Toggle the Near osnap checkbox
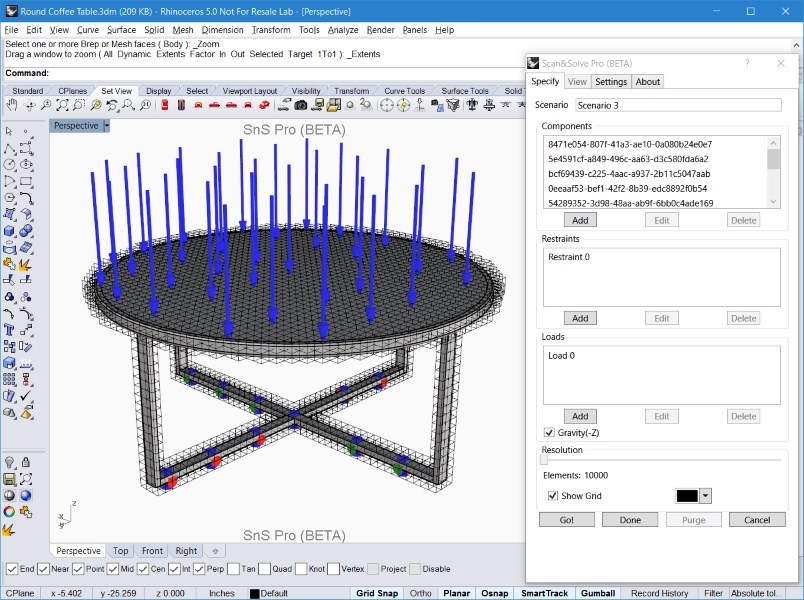 point(44,569)
